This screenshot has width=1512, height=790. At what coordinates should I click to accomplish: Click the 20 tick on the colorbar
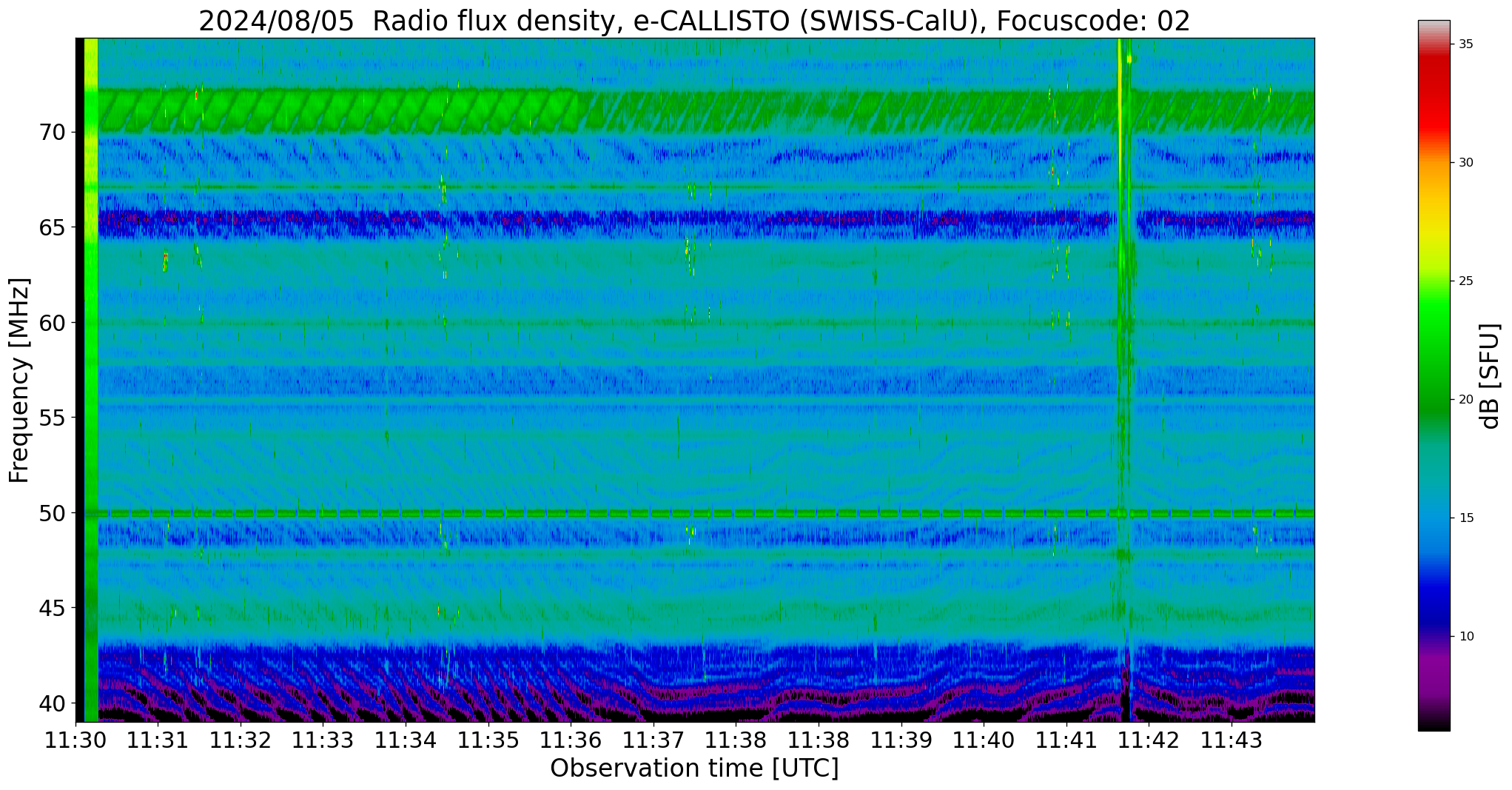1467,400
